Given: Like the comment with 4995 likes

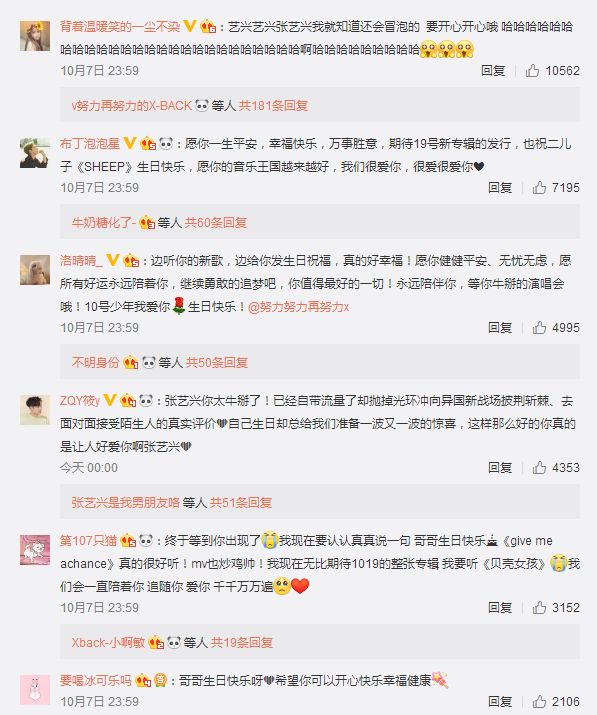Looking at the screenshot, I should click(539, 327).
